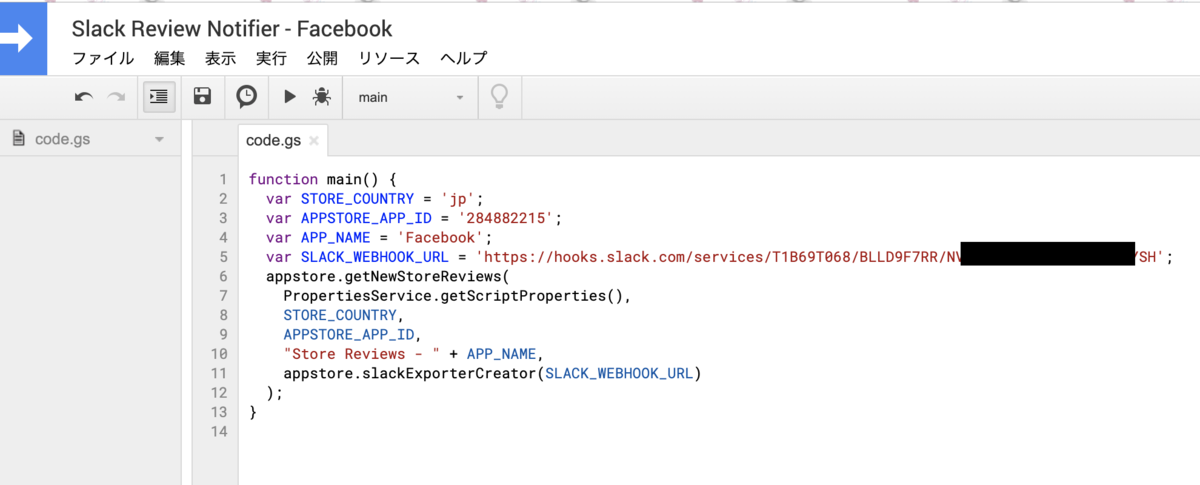Open the リソース menu
The image size is (1200, 485).
(389, 58)
